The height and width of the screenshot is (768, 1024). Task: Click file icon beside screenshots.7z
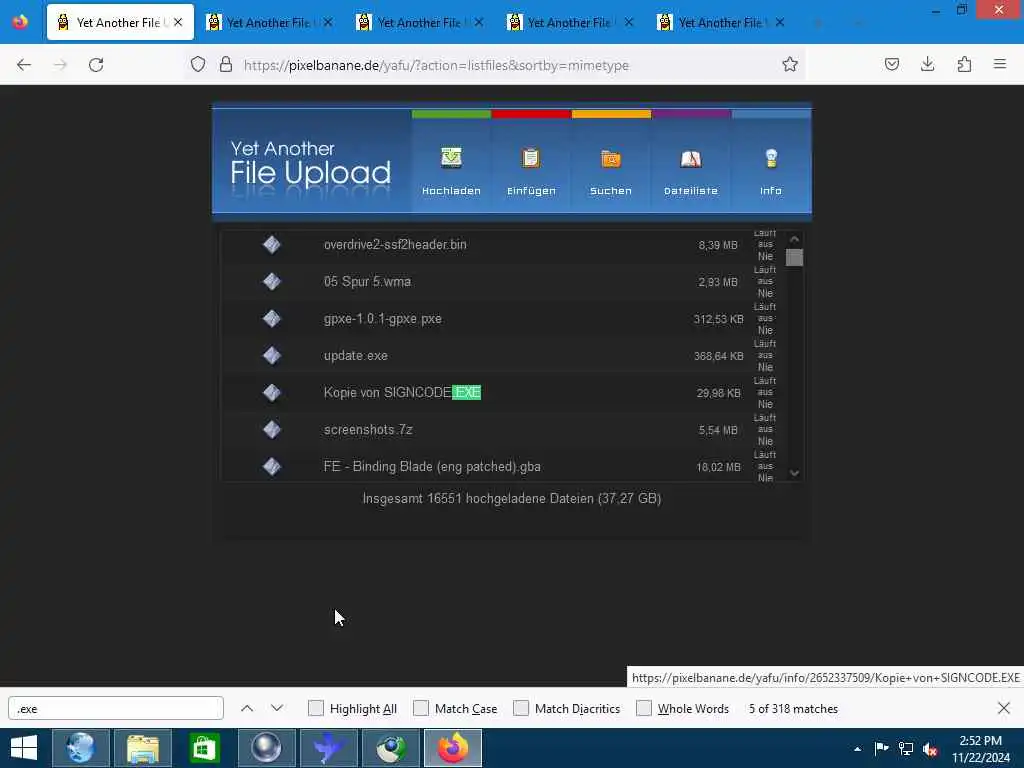pyautogui.click(x=272, y=430)
